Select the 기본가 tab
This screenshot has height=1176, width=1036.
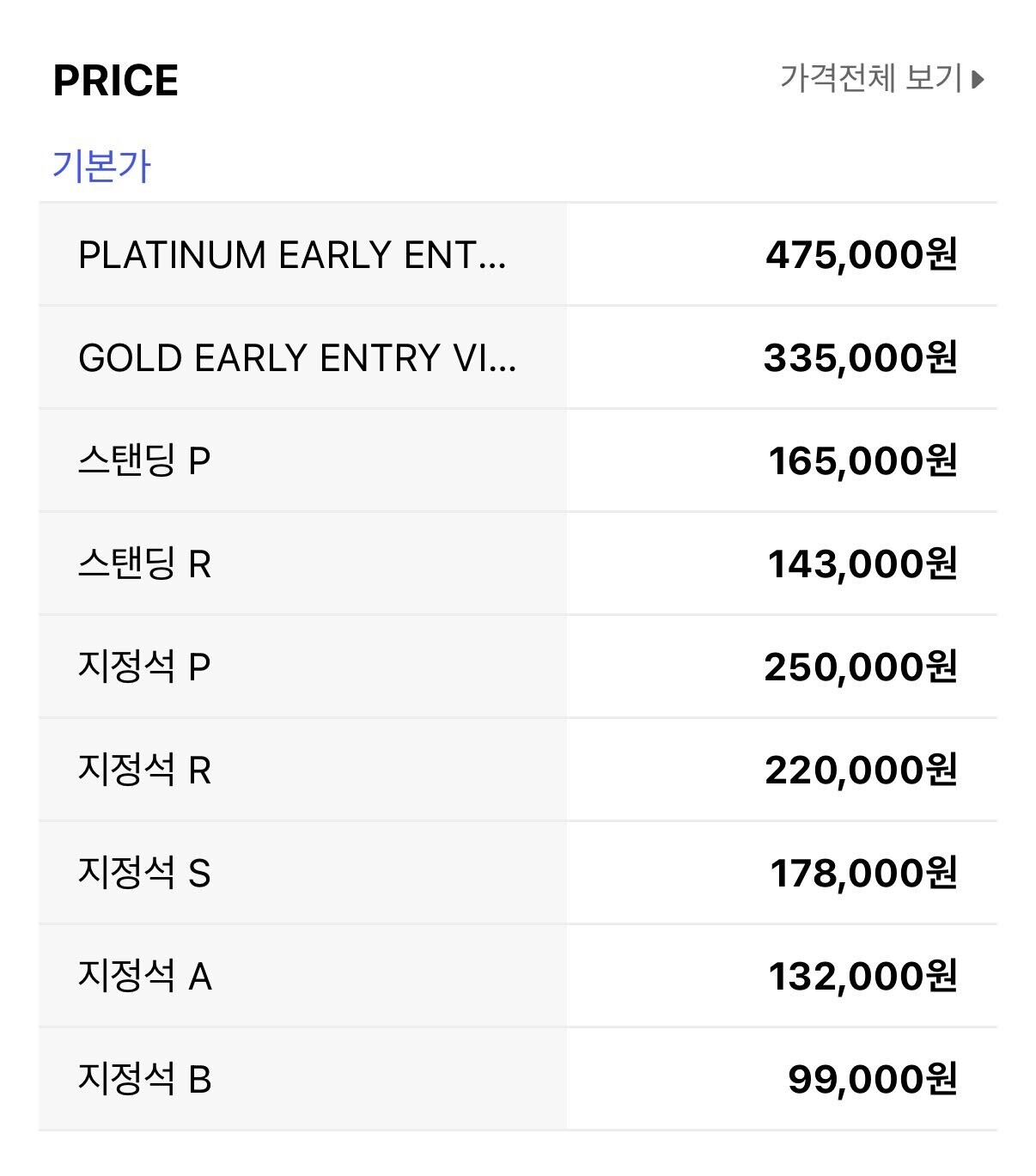(x=101, y=166)
